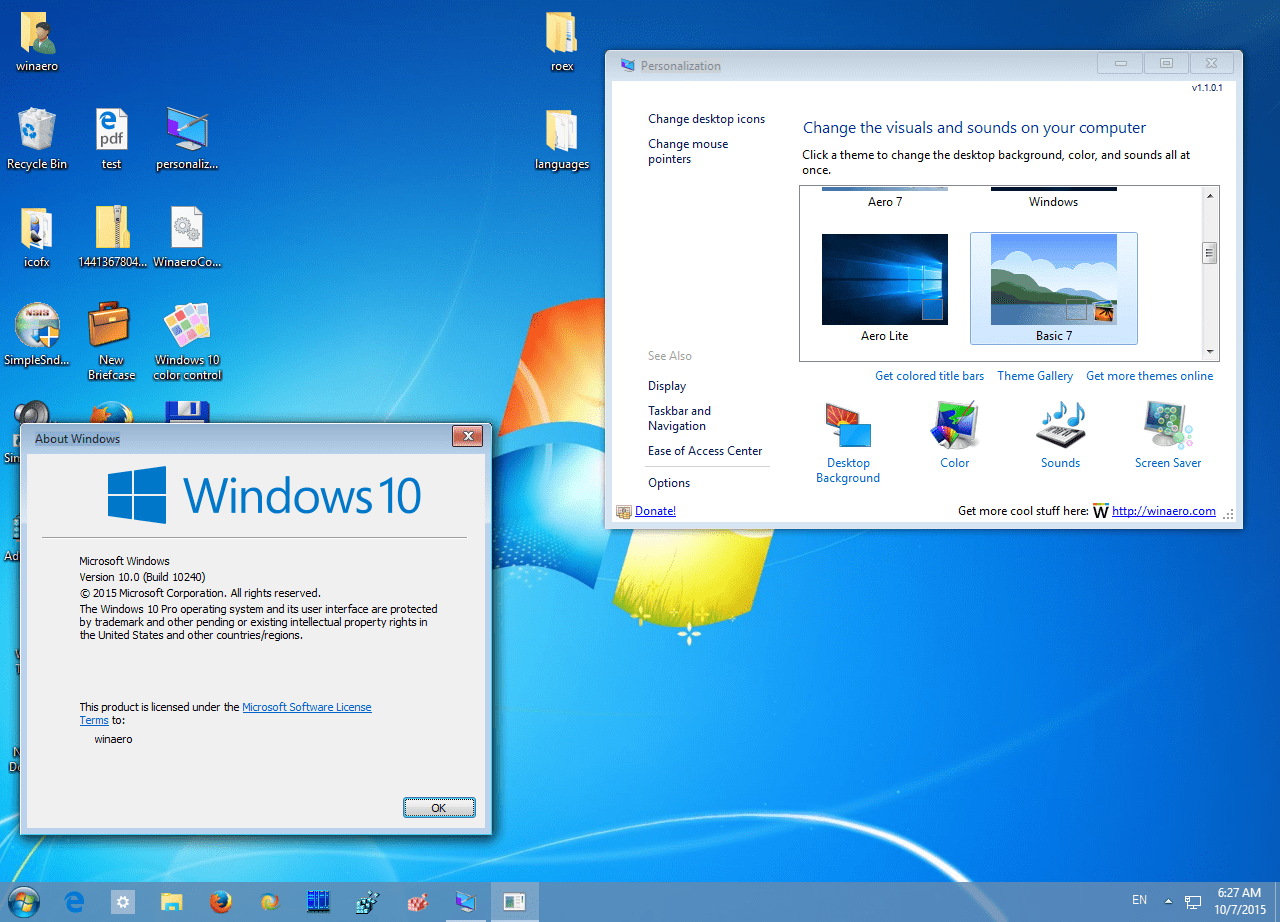1280x922 pixels.
Task: Click theme list scroll up arrow
Action: [1210, 196]
